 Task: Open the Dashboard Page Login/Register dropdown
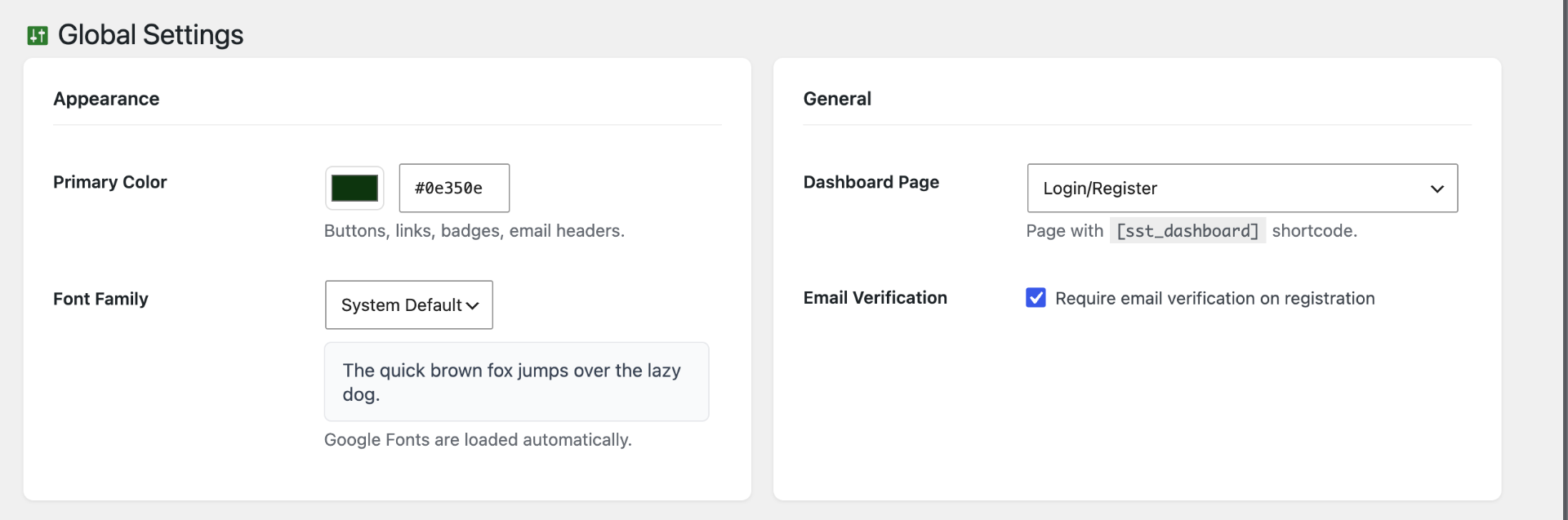1242,188
